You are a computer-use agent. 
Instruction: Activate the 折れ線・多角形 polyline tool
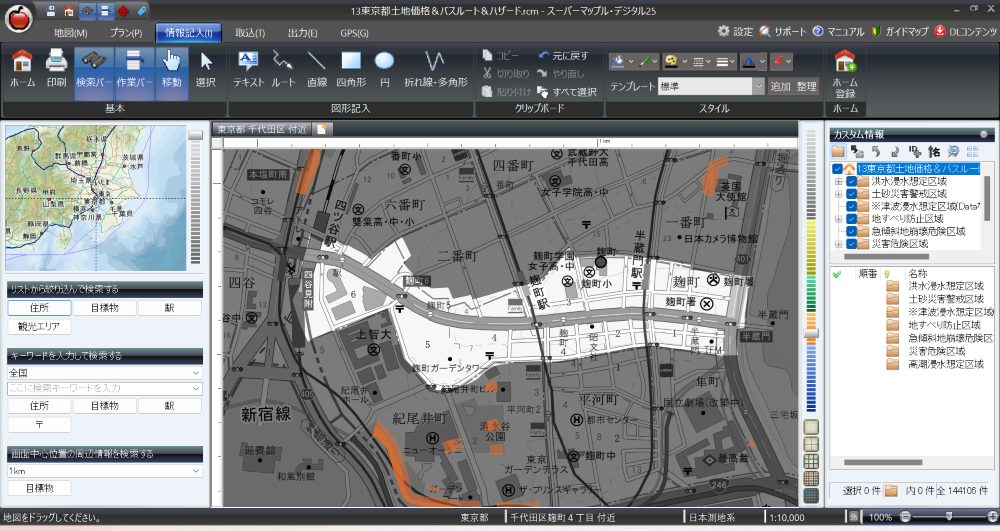[435, 68]
